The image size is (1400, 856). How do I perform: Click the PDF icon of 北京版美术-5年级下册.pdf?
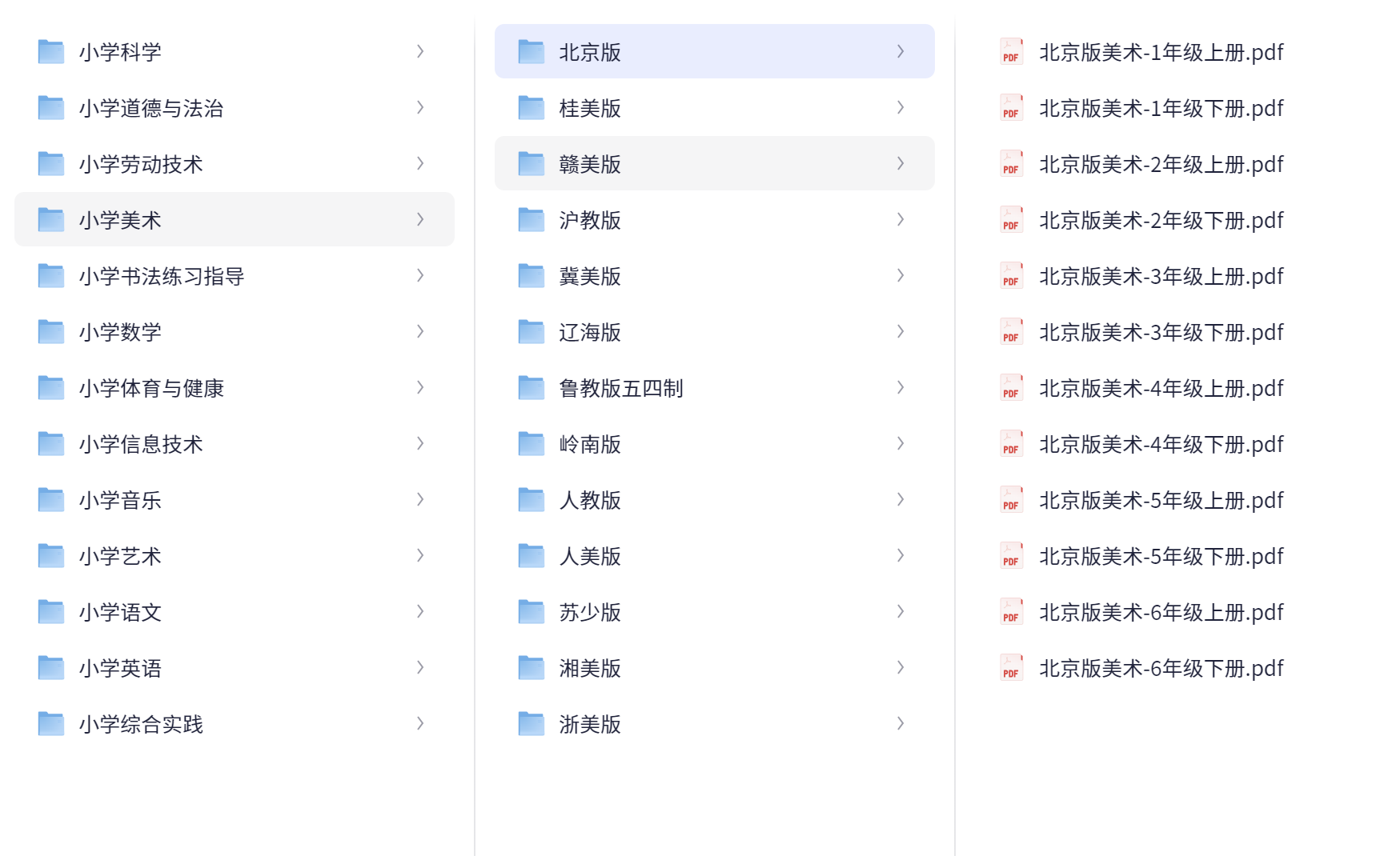point(1012,555)
